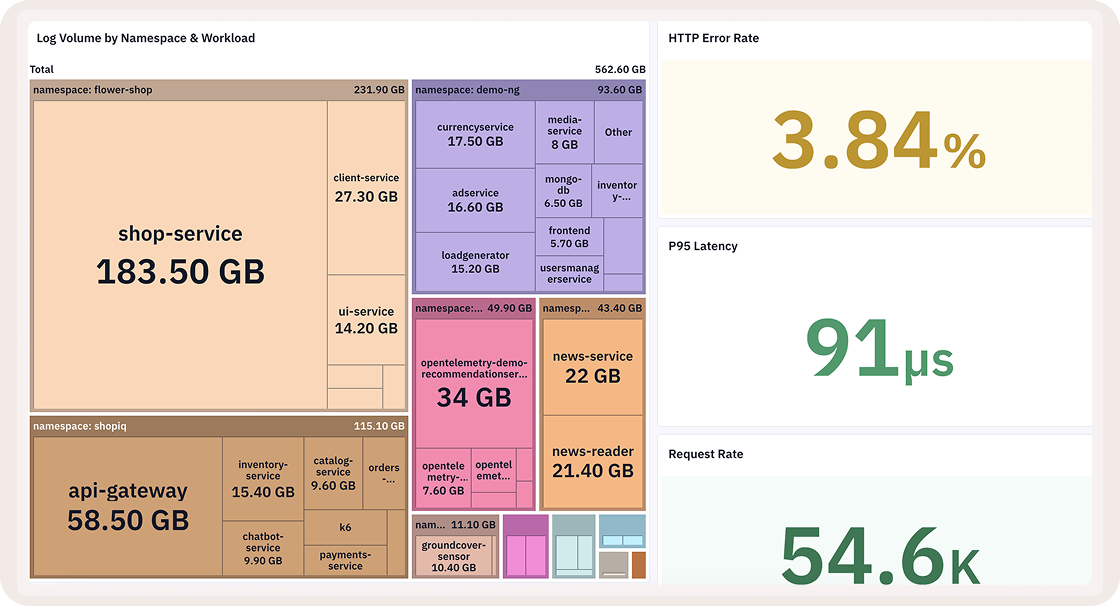Click the Other tile in demo-ng
The image size is (1120, 606).
click(618, 132)
